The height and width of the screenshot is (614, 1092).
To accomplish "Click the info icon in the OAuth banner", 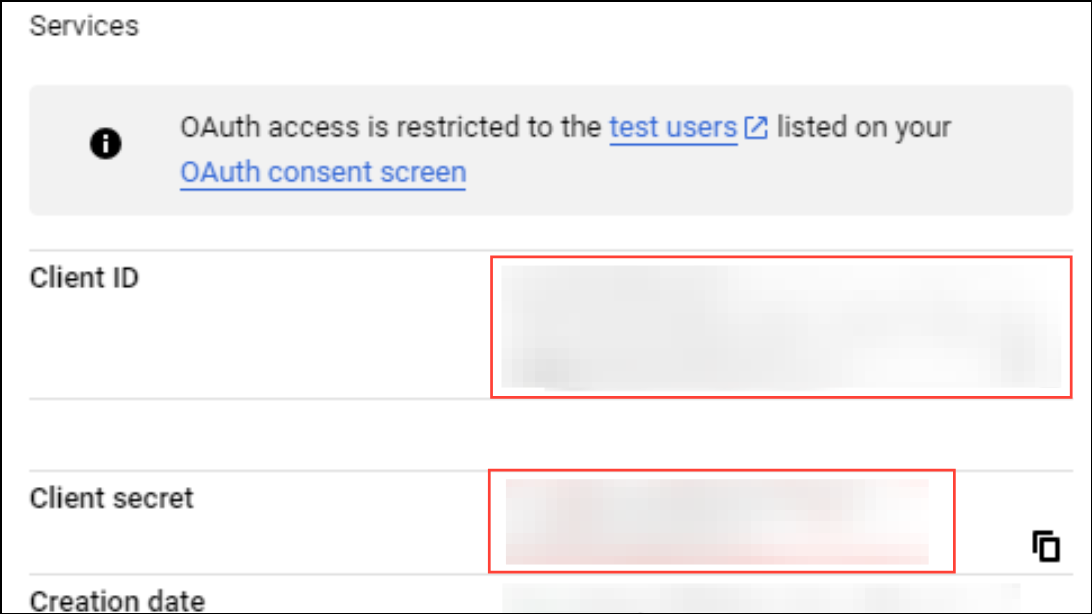I will (x=105, y=145).
